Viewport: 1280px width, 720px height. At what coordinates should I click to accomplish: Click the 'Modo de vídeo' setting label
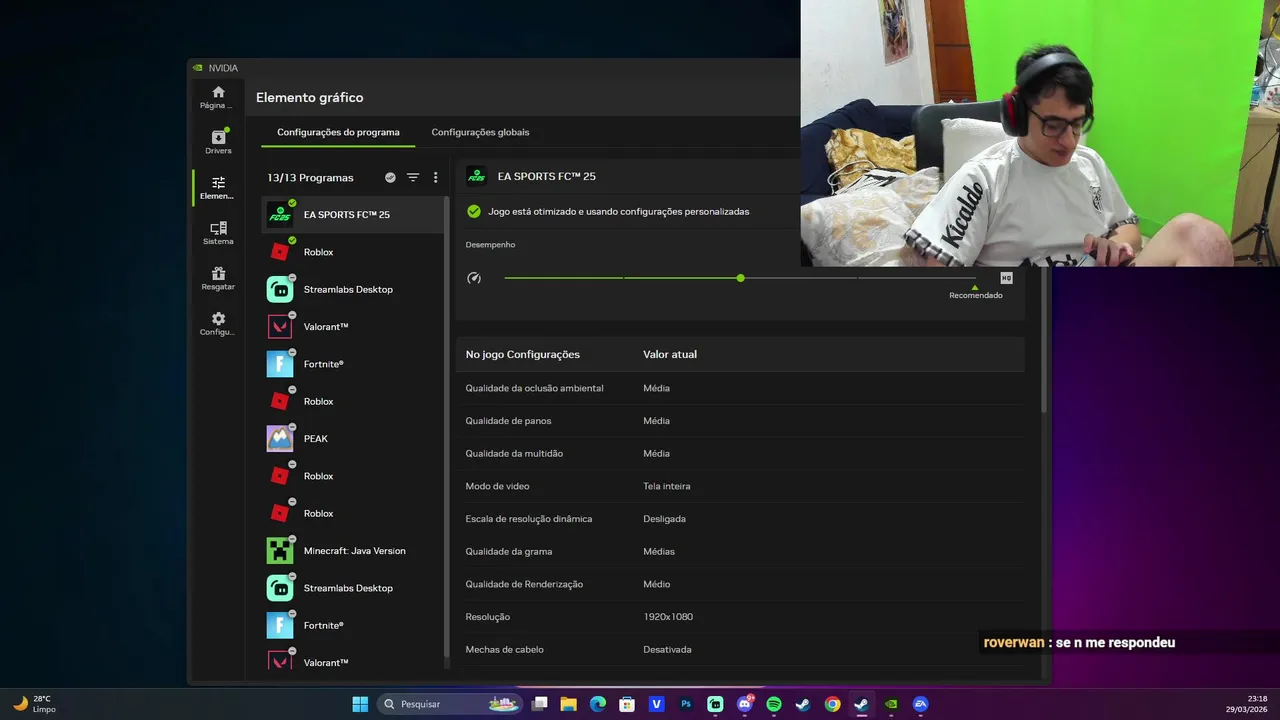click(497, 486)
